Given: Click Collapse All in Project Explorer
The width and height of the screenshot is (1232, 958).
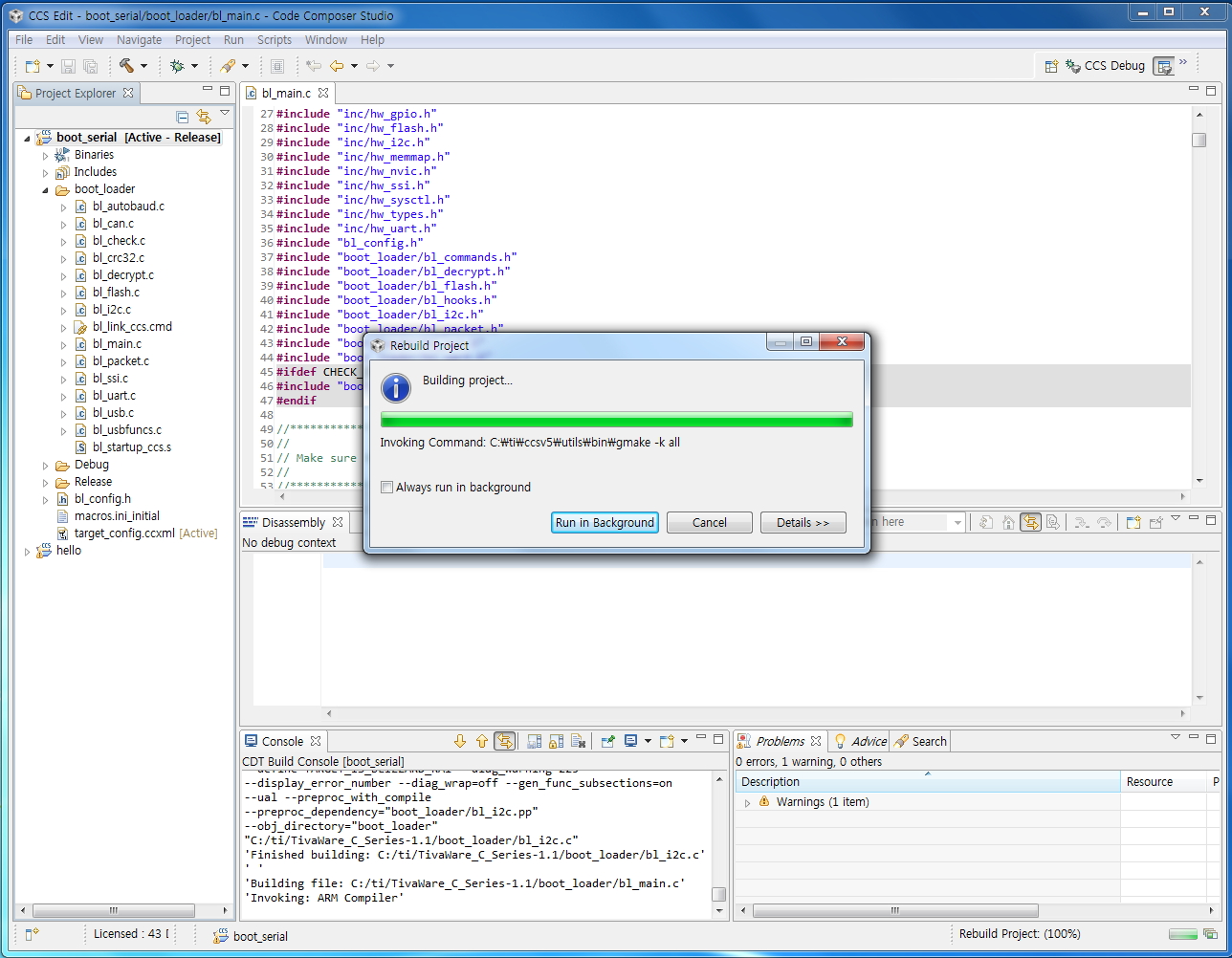Looking at the screenshot, I should click(183, 117).
